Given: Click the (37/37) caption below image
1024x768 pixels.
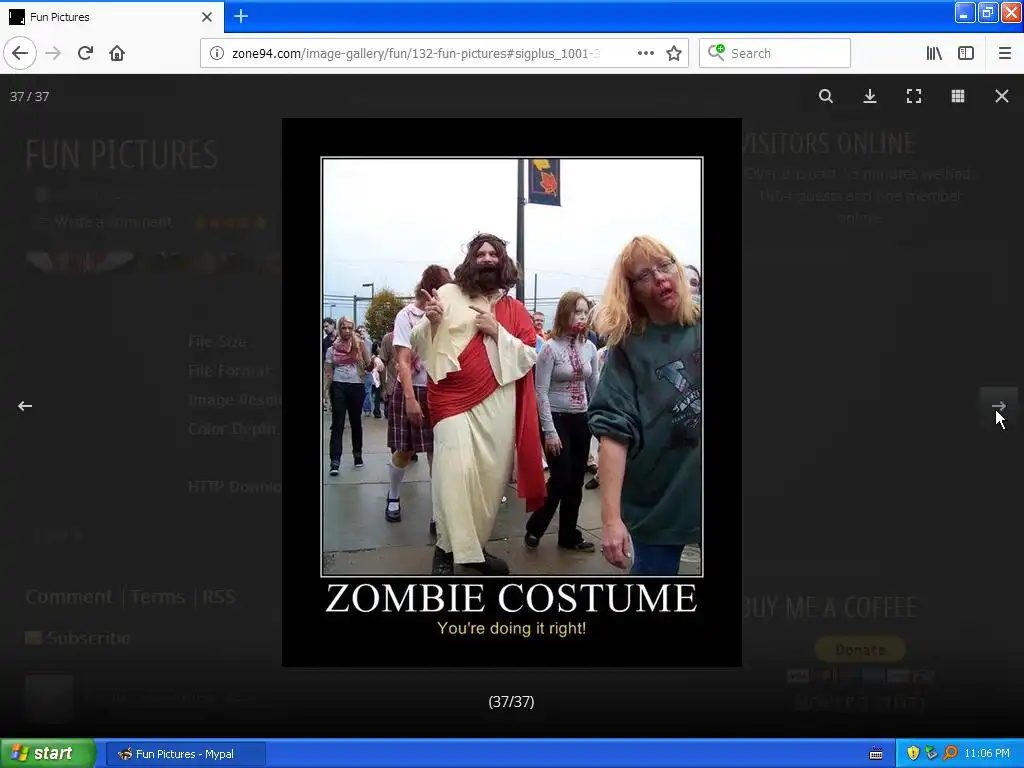Looking at the screenshot, I should click(x=511, y=701).
